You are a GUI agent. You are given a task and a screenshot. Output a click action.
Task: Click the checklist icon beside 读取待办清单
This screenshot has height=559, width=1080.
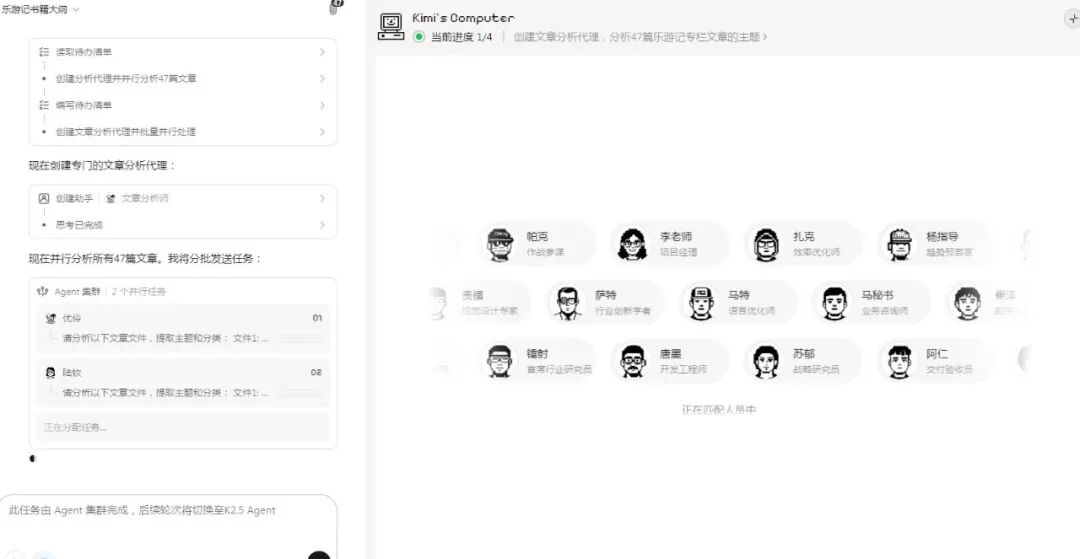44,52
